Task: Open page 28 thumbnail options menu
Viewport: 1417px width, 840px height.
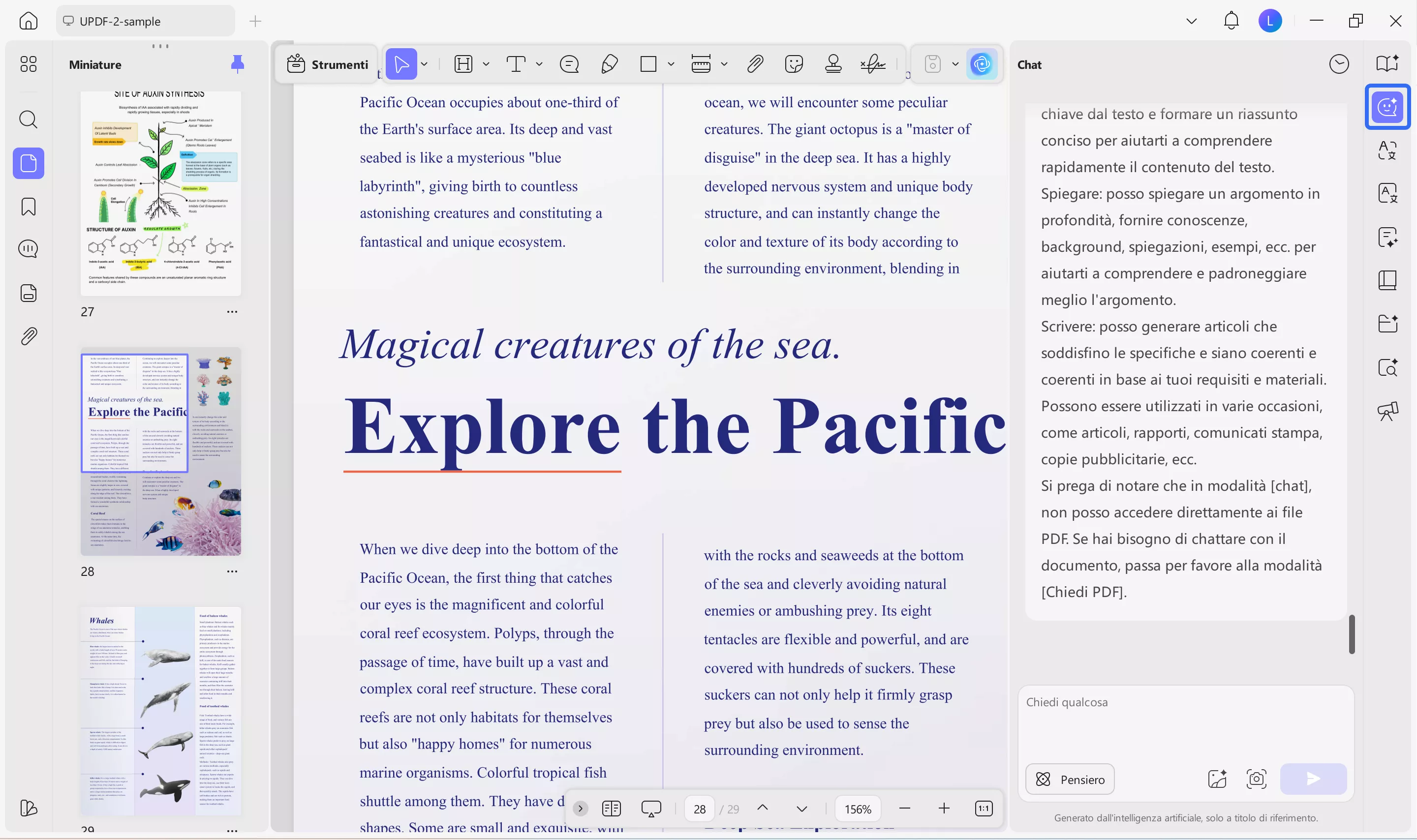Action: coord(232,571)
